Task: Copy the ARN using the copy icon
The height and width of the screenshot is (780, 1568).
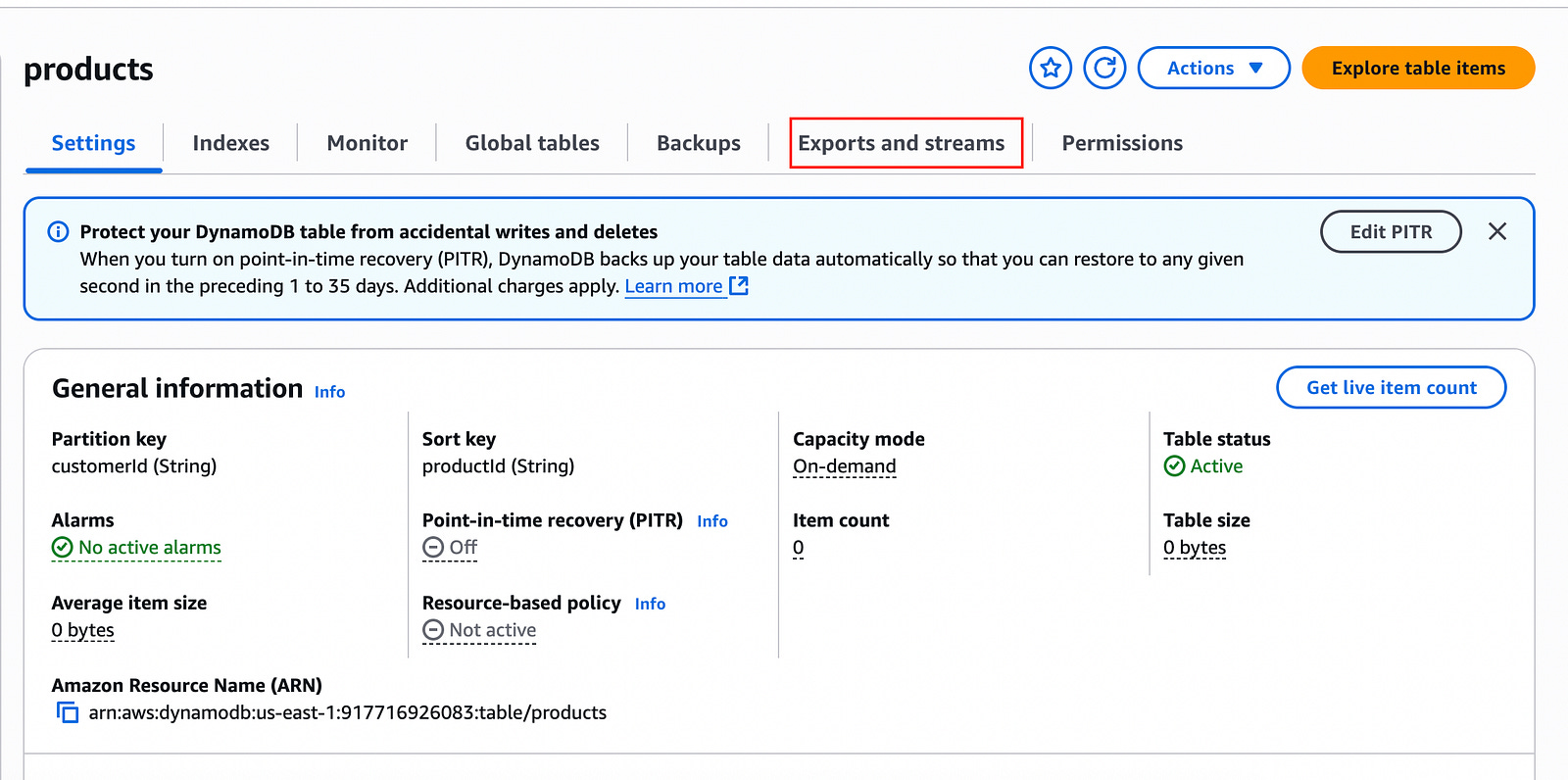Action: tap(67, 712)
